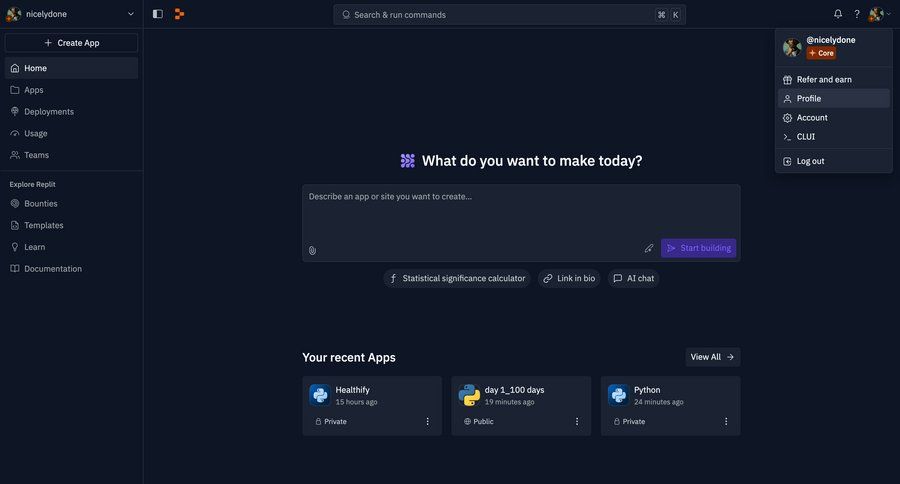The image size is (900, 484).
Task: Open the Healthify app title
Action: pyautogui.click(x=352, y=390)
